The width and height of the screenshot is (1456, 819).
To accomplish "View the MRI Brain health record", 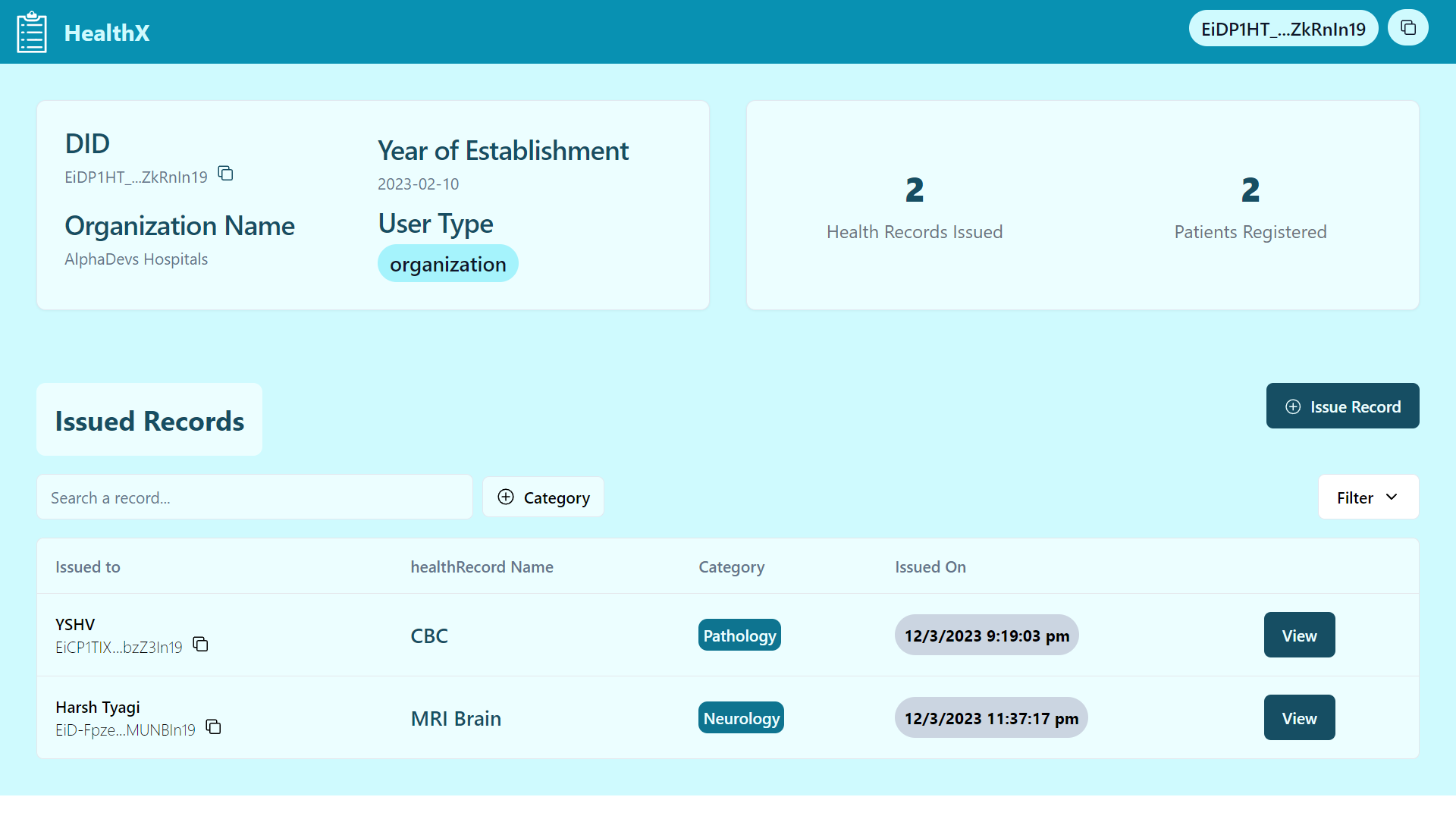I will click(1299, 718).
